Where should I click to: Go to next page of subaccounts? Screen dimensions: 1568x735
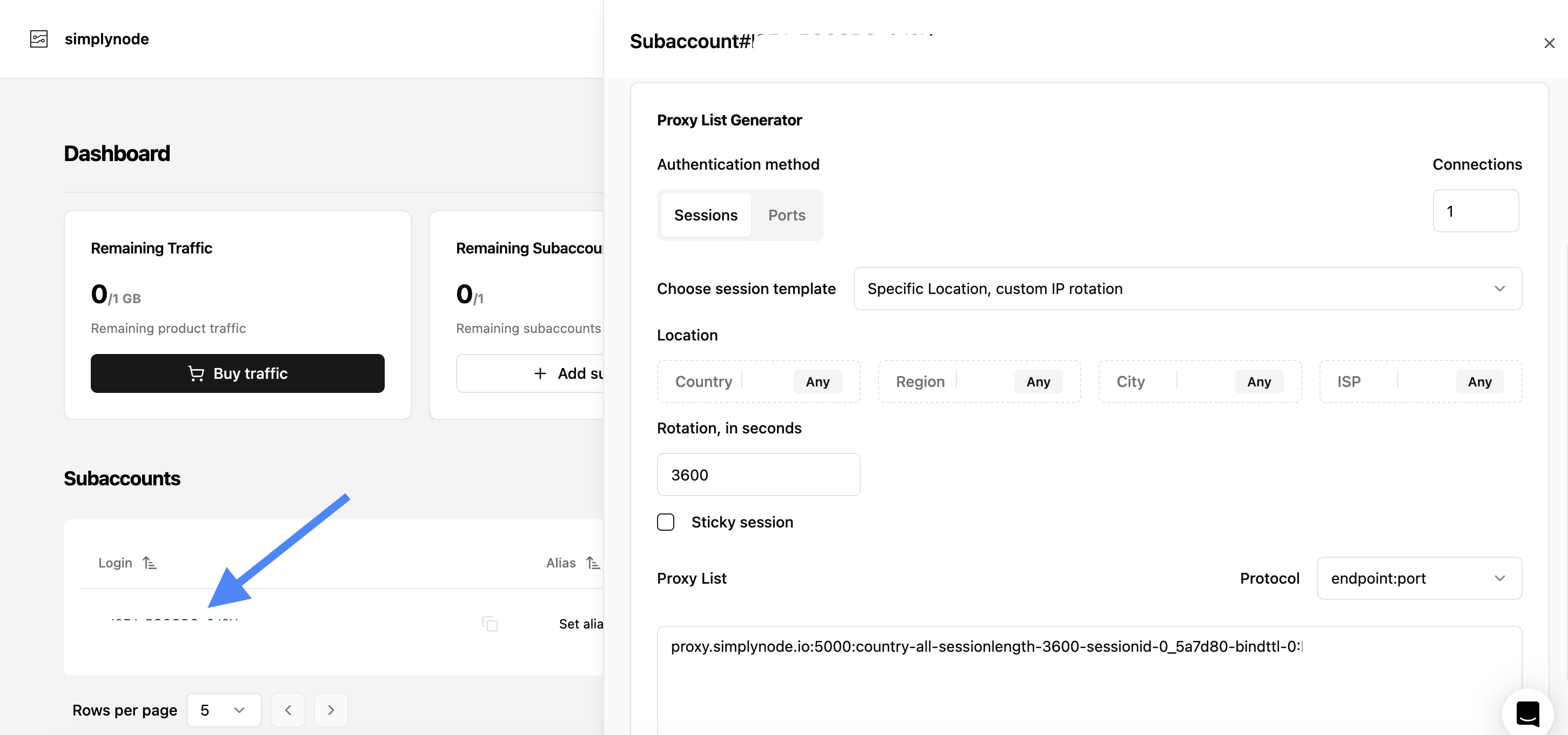coord(331,710)
